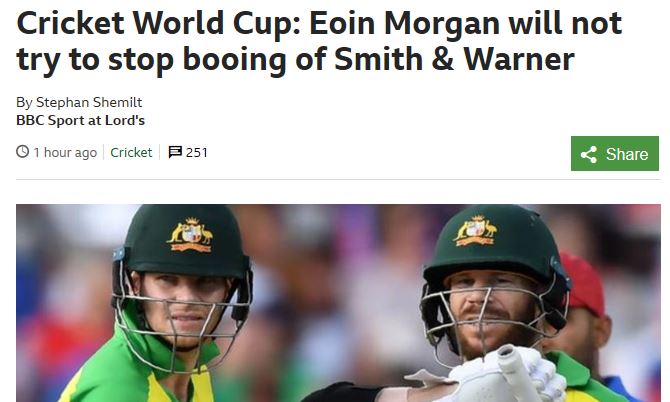Click the green Share button label

point(627,154)
